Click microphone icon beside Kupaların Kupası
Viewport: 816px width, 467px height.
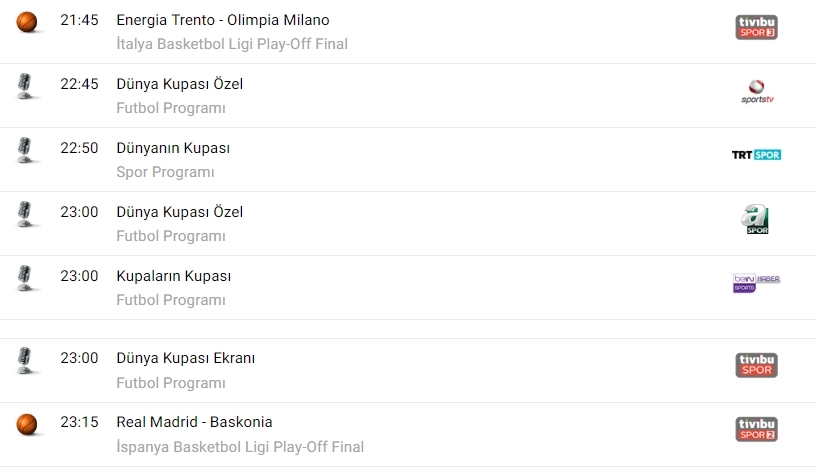click(27, 278)
